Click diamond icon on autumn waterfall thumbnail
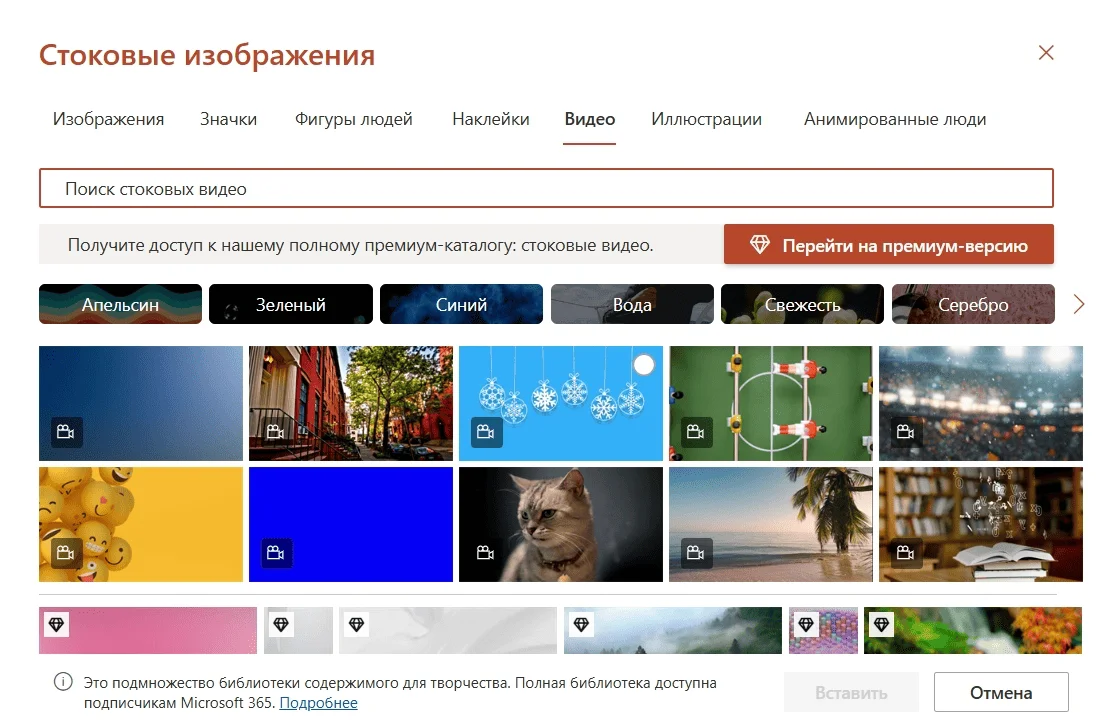 point(882,623)
